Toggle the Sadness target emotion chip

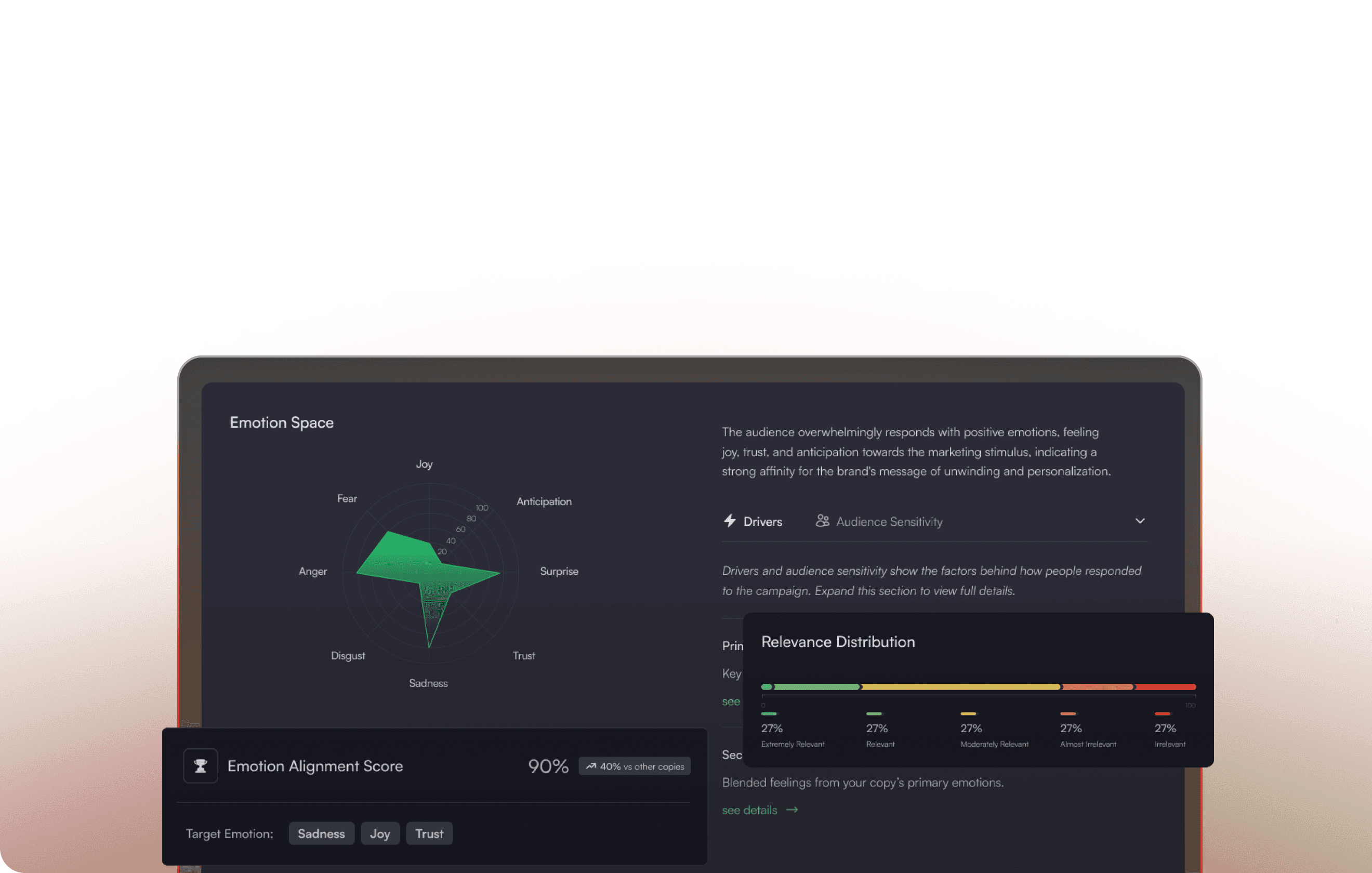point(321,834)
